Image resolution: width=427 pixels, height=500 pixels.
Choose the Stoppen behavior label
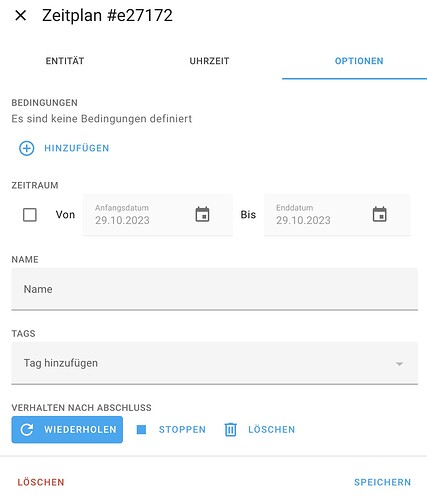[x=182, y=430]
